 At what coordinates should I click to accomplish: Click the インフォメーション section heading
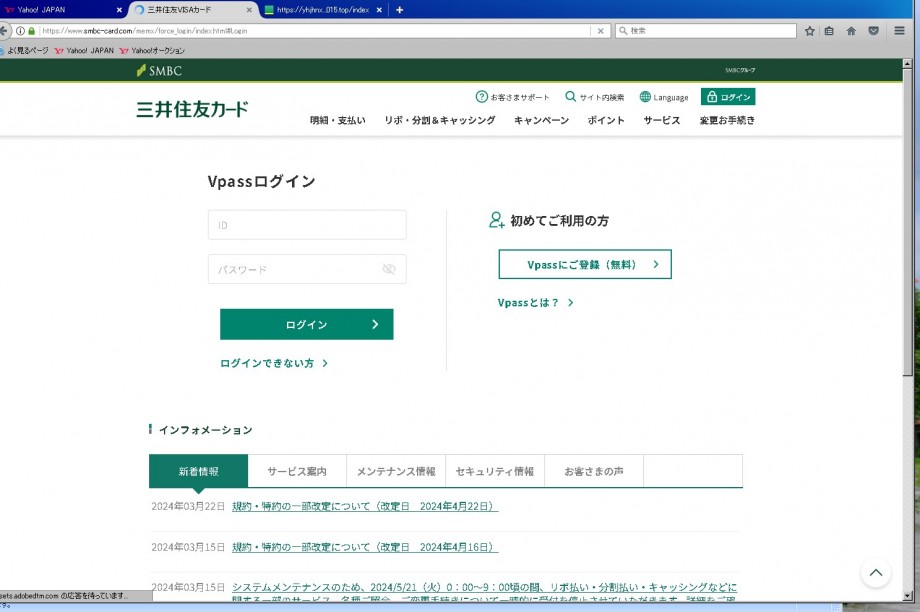click(x=205, y=430)
